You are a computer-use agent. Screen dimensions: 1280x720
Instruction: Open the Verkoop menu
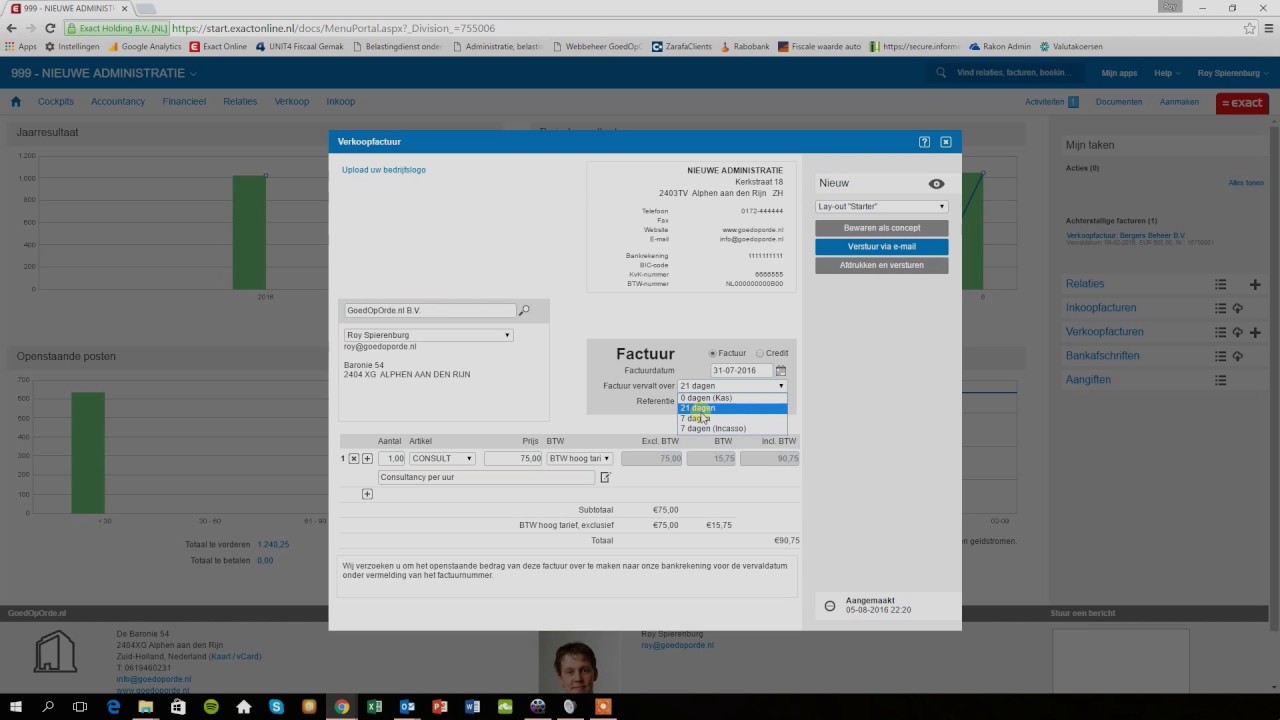[292, 102]
